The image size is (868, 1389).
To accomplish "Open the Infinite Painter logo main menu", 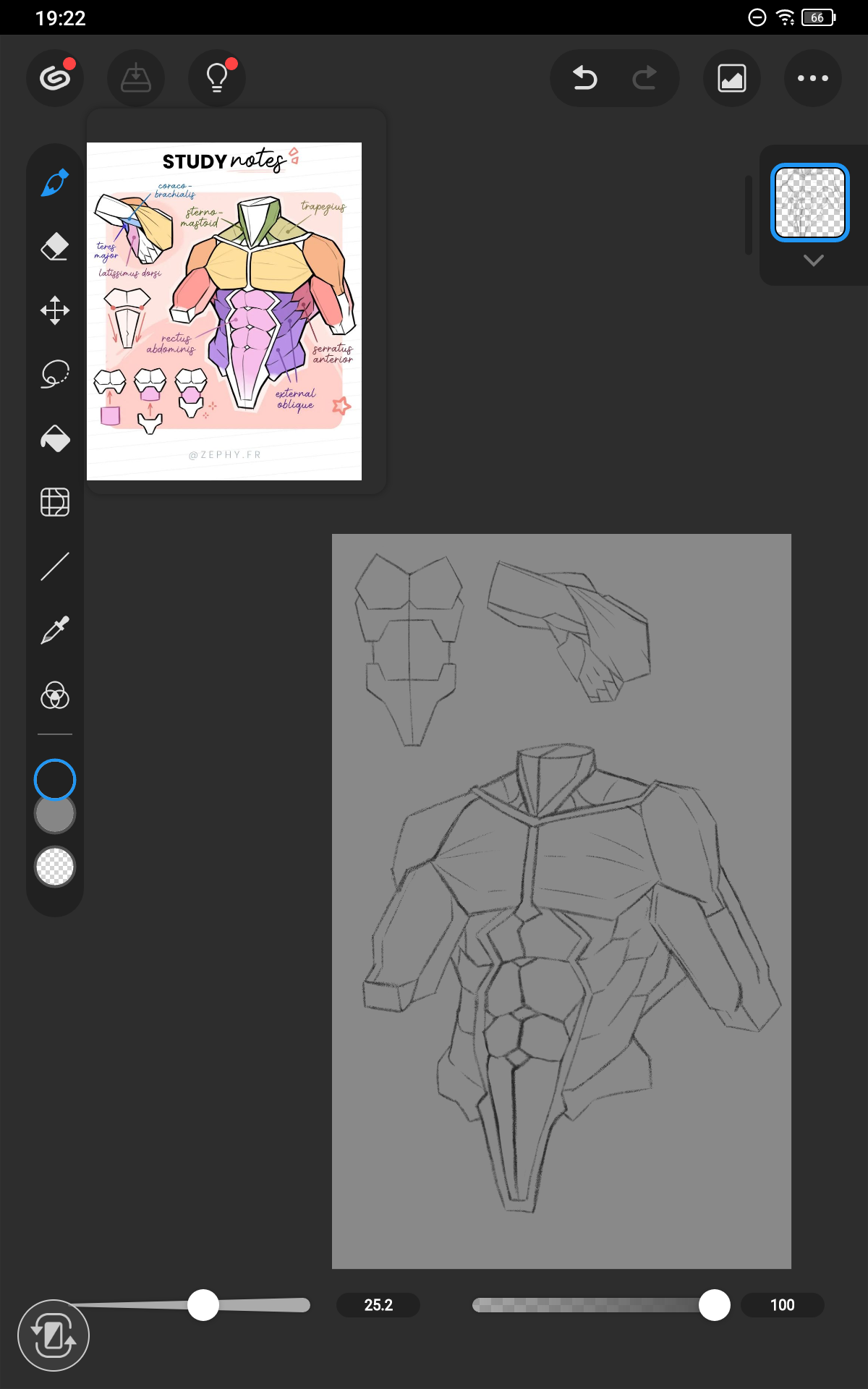I will click(x=55, y=78).
